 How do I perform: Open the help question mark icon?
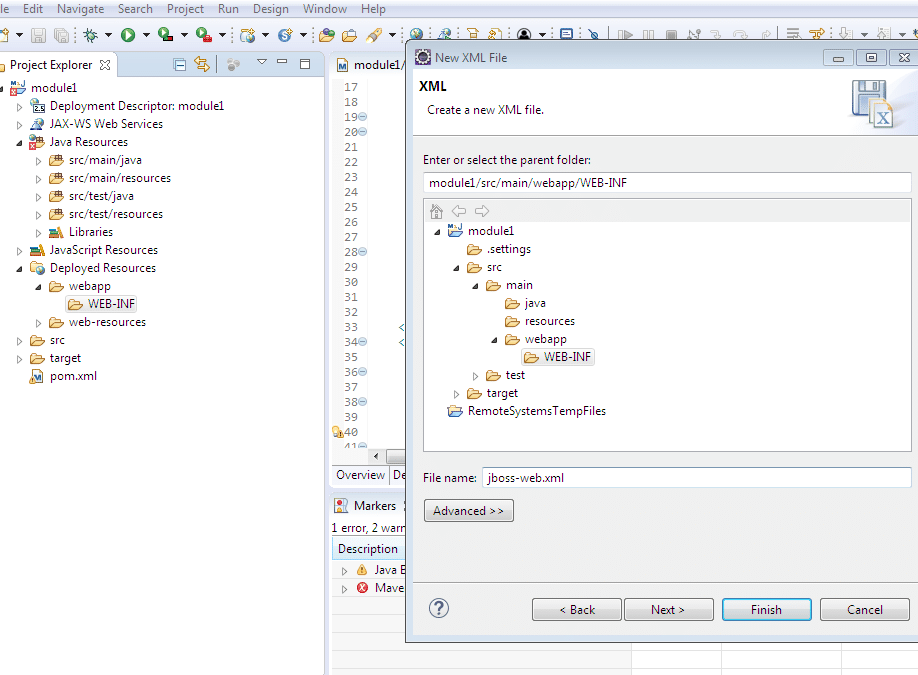point(438,608)
